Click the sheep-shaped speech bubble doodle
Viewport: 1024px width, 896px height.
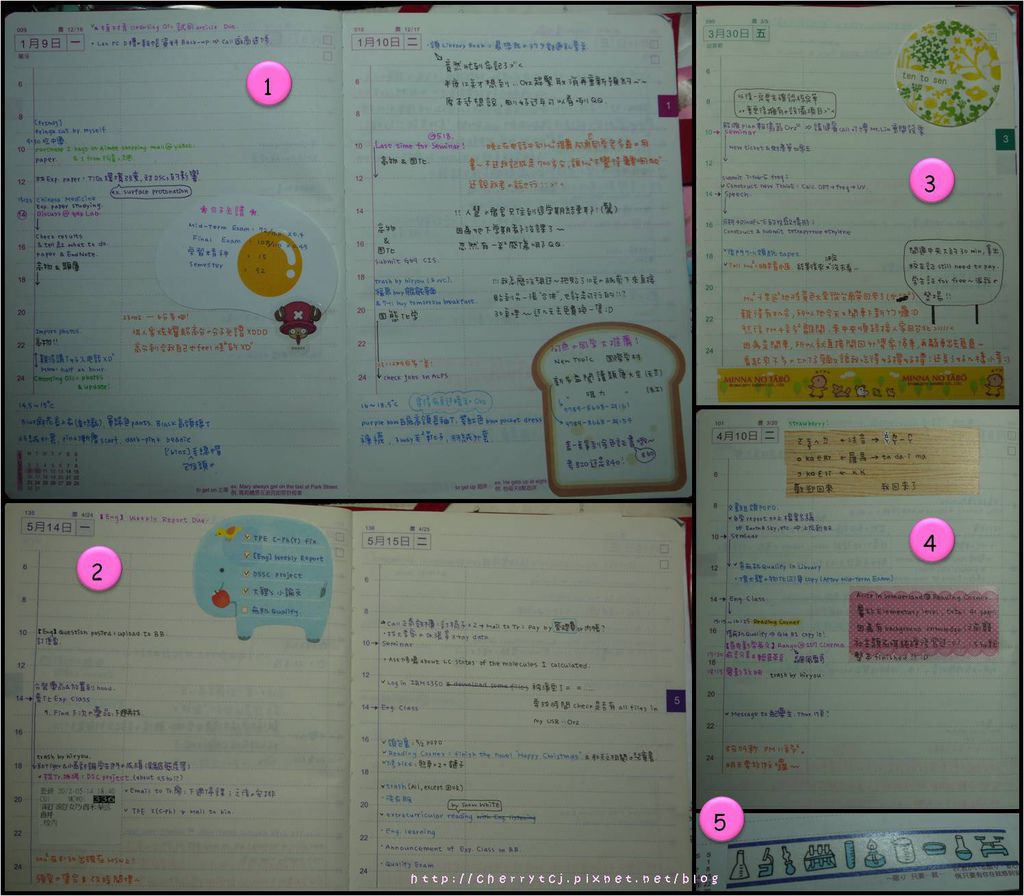coord(951,279)
